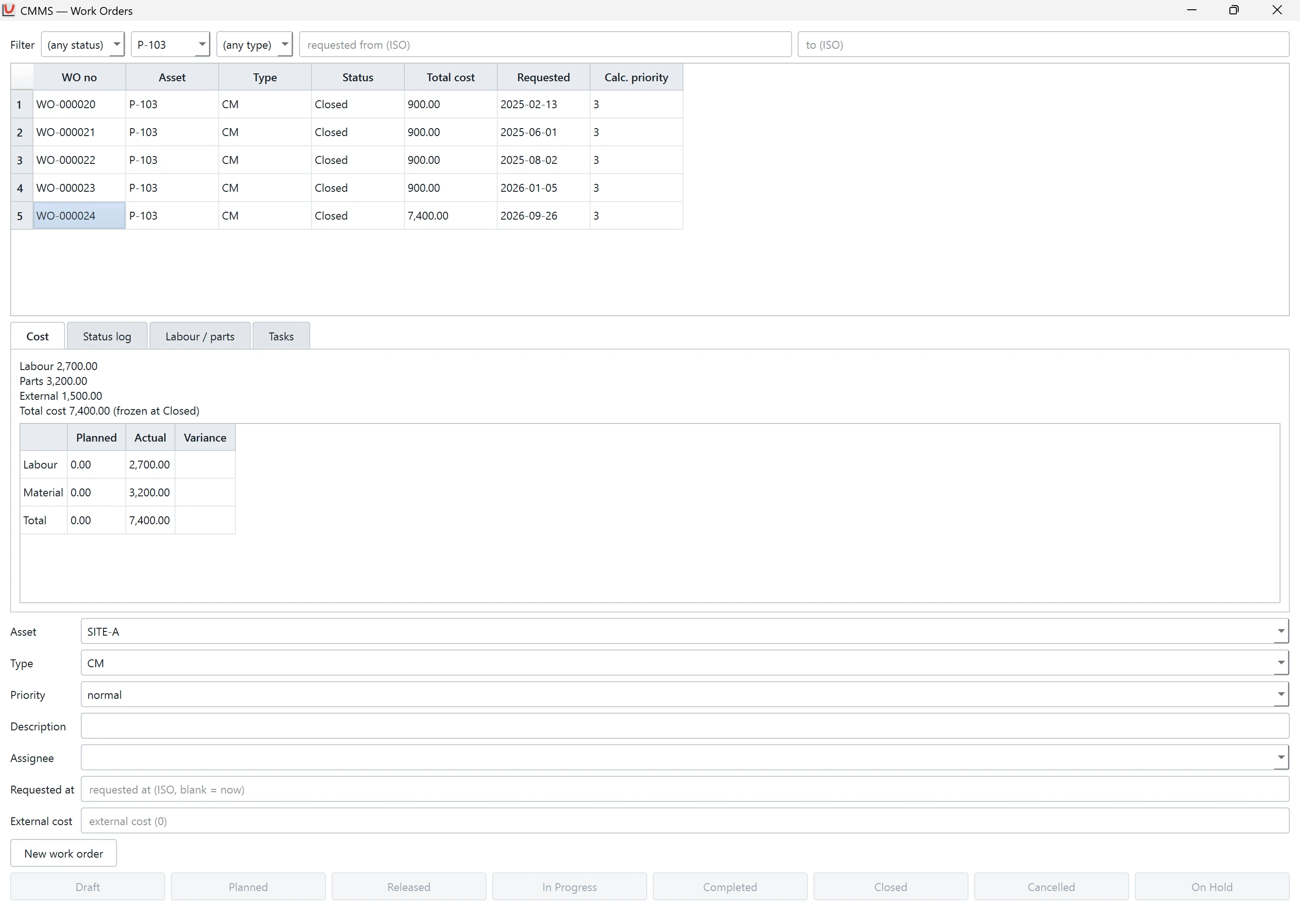Sort by the Requested column header
The width and height of the screenshot is (1300, 924).
point(543,78)
